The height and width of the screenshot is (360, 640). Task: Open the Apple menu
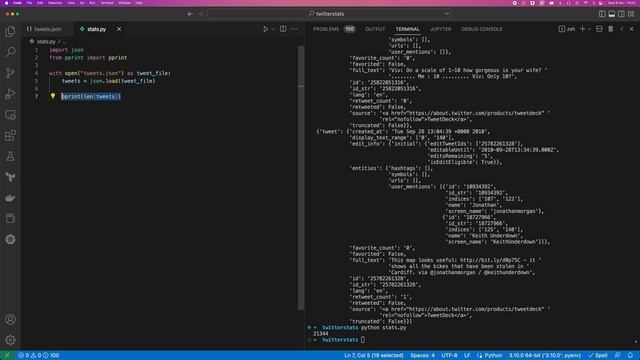[6, 3]
